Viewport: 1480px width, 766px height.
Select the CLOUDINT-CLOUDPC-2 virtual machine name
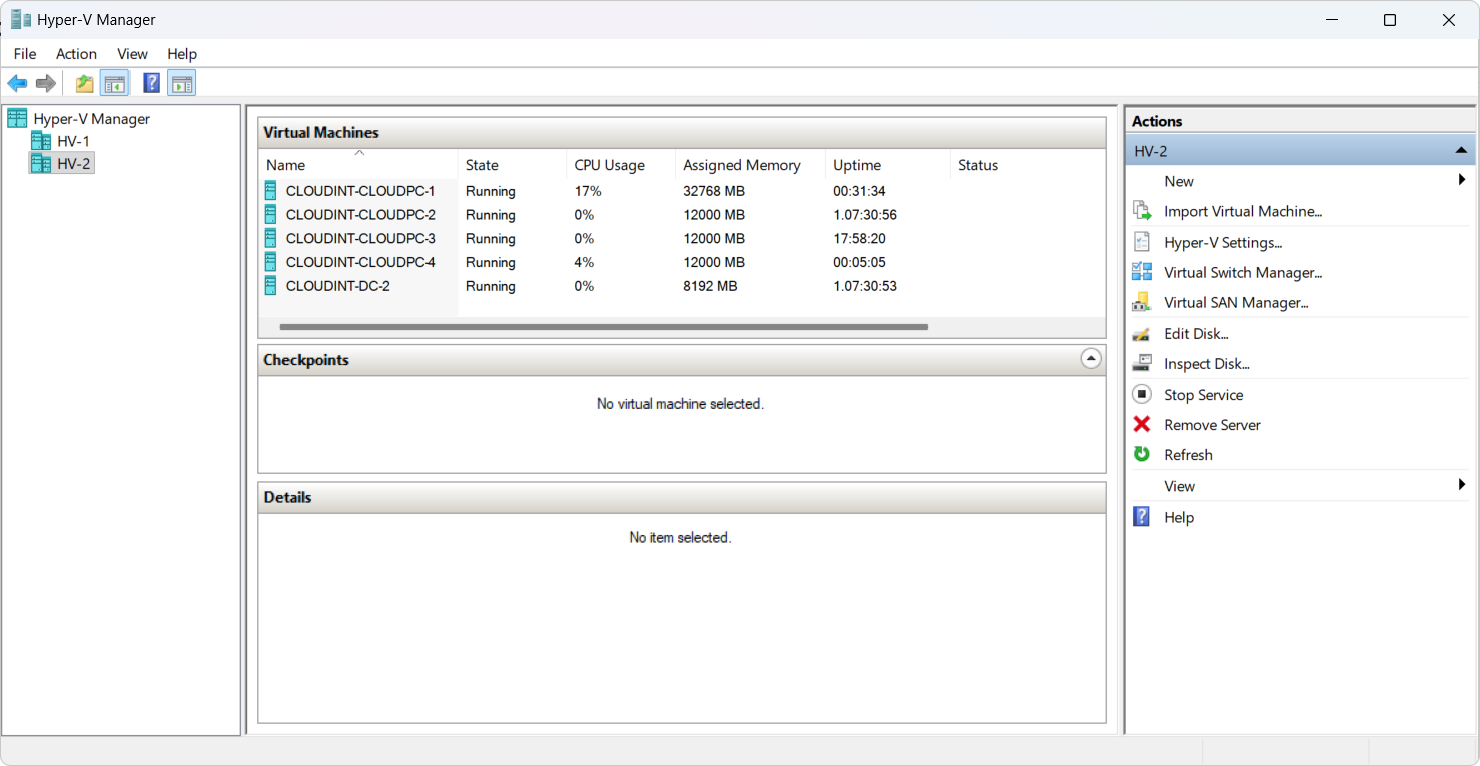(x=361, y=214)
